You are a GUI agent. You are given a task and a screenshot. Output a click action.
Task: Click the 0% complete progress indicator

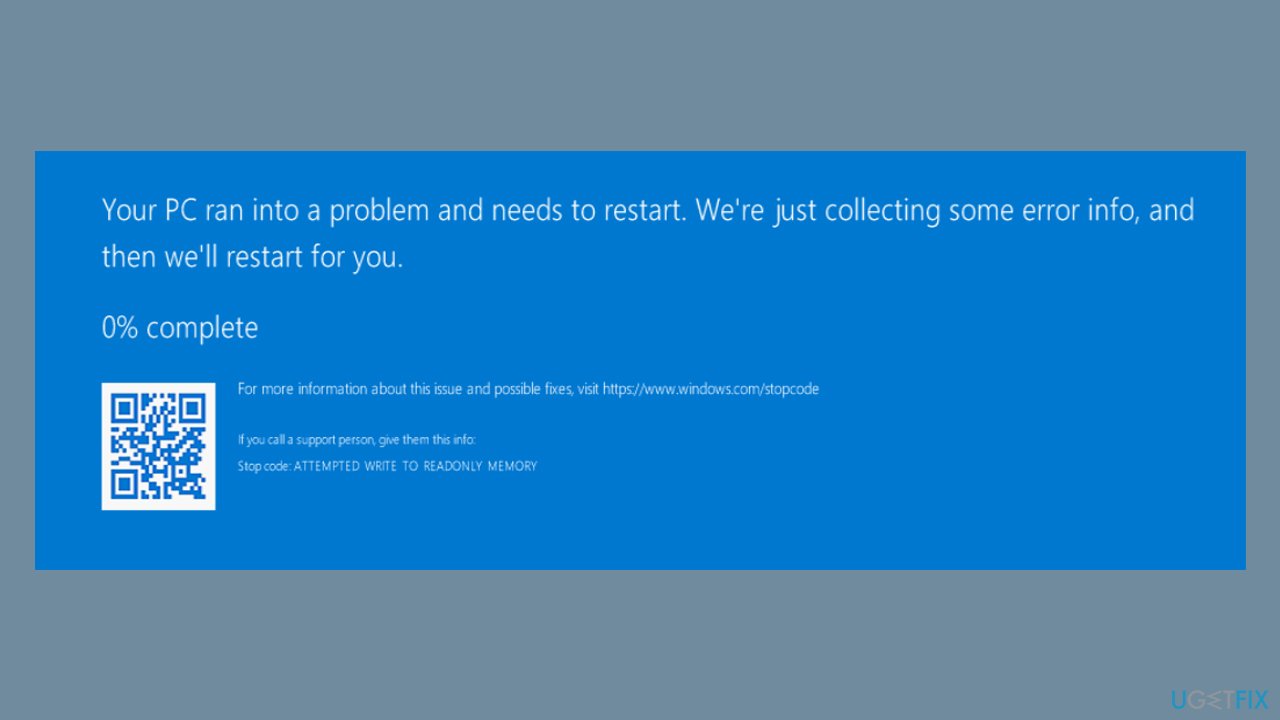click(x=179, y=327)
